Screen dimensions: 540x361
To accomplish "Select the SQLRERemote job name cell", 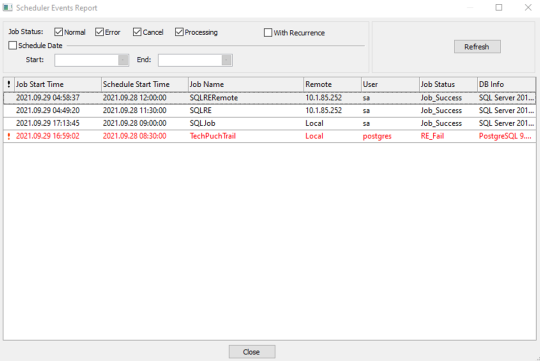I will [x=214, y=98].
